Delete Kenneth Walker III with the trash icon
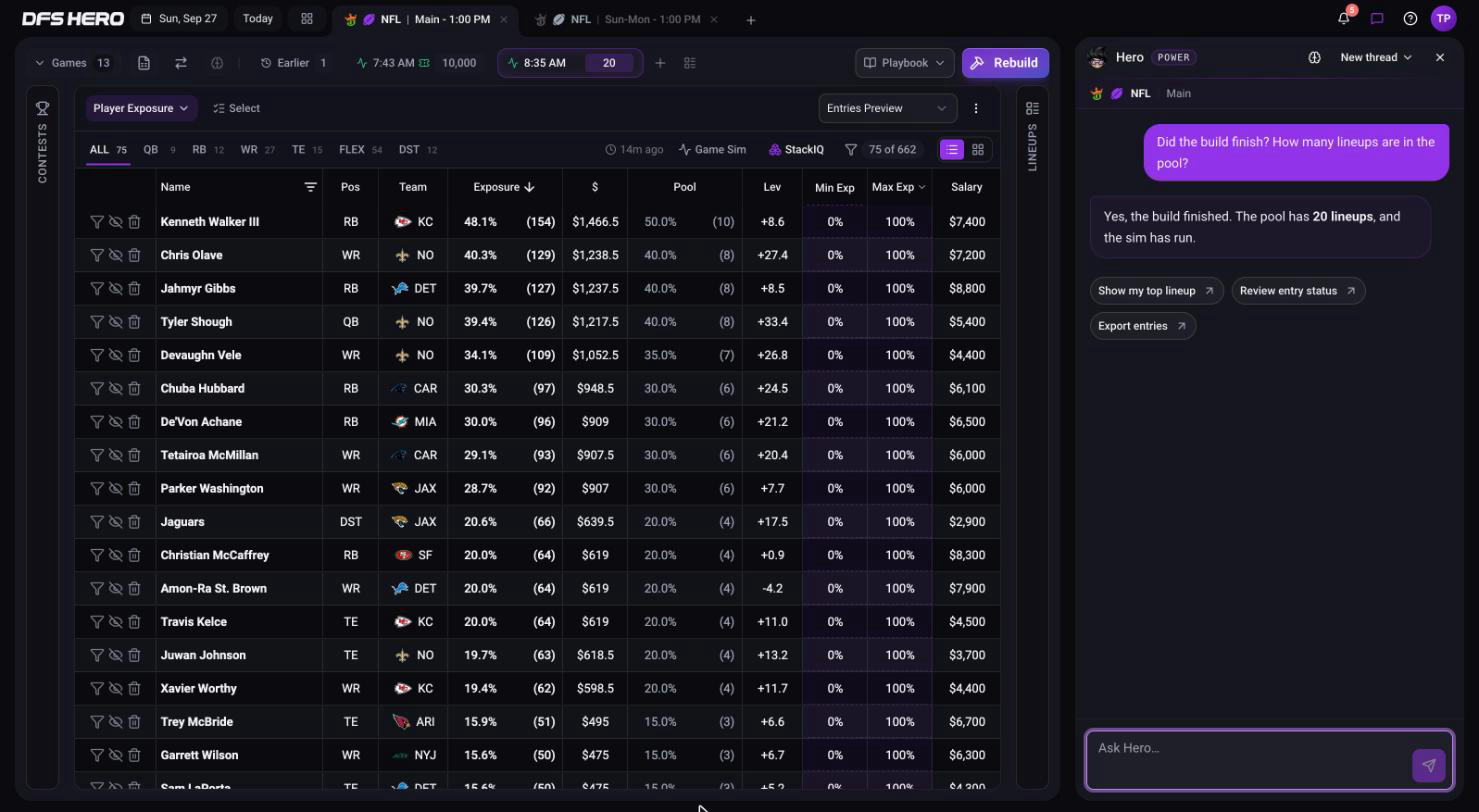Screen dimensions: 1479x812 [x=134, y=222]
